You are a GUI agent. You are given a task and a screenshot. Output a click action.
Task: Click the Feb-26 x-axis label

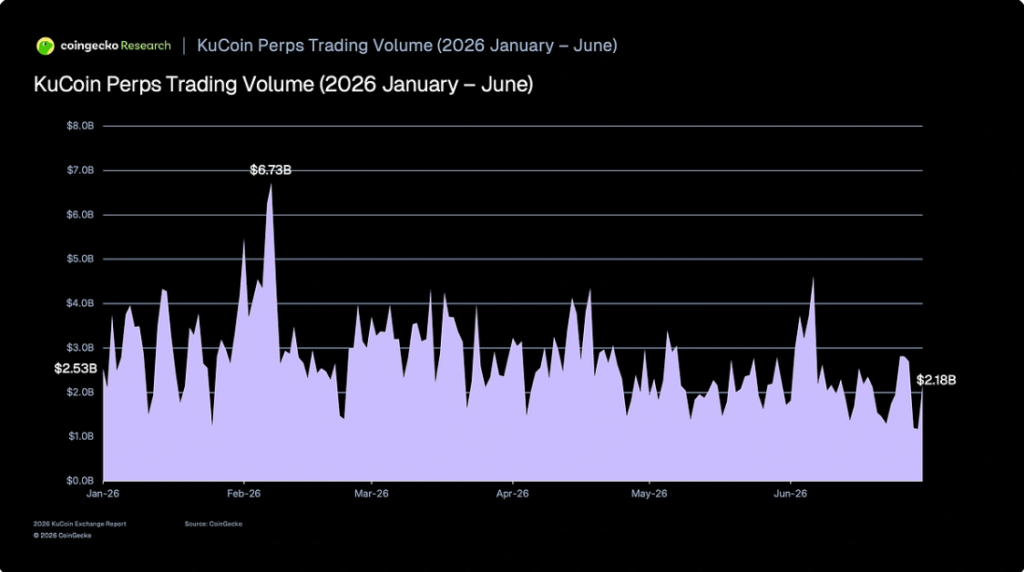(244, 494)
